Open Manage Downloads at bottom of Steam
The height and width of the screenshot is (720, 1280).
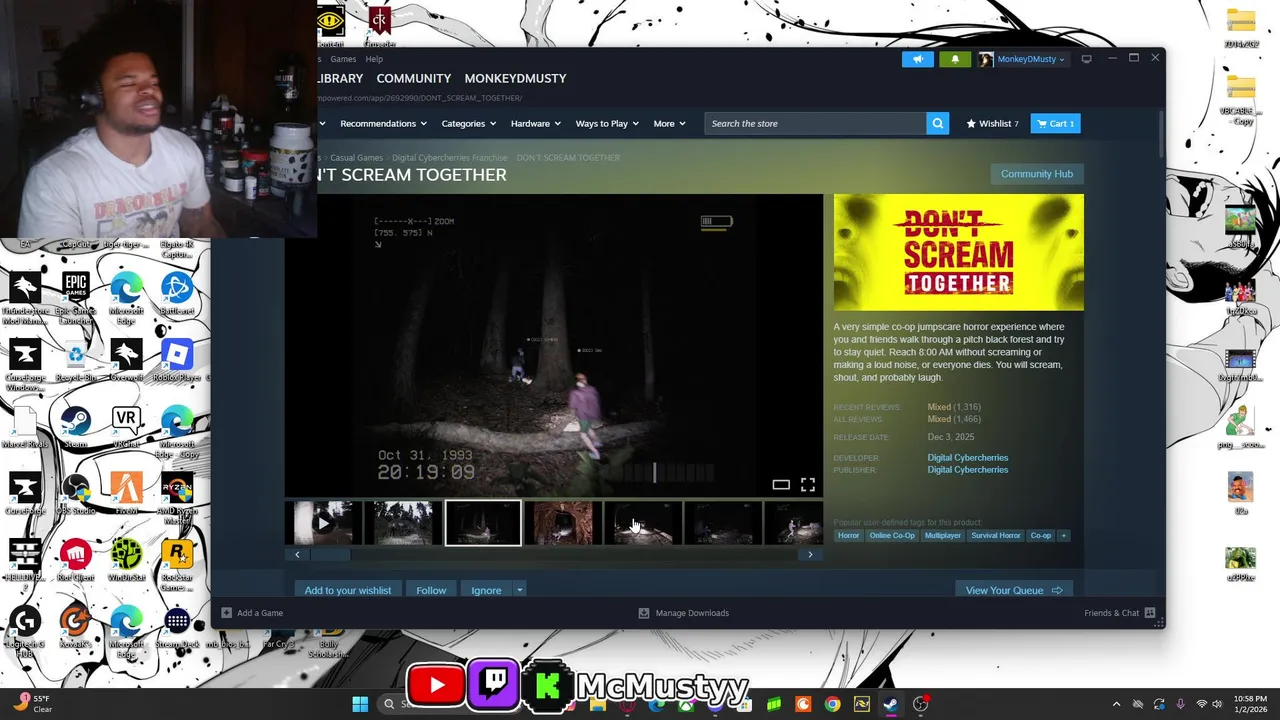pyautogui.click(x=684, y=613)
